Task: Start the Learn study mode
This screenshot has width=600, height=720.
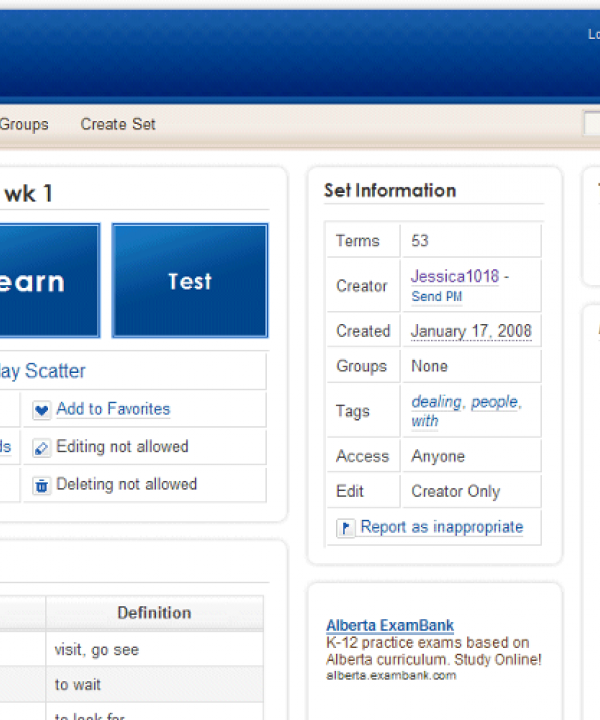Action: pos(50,281)
